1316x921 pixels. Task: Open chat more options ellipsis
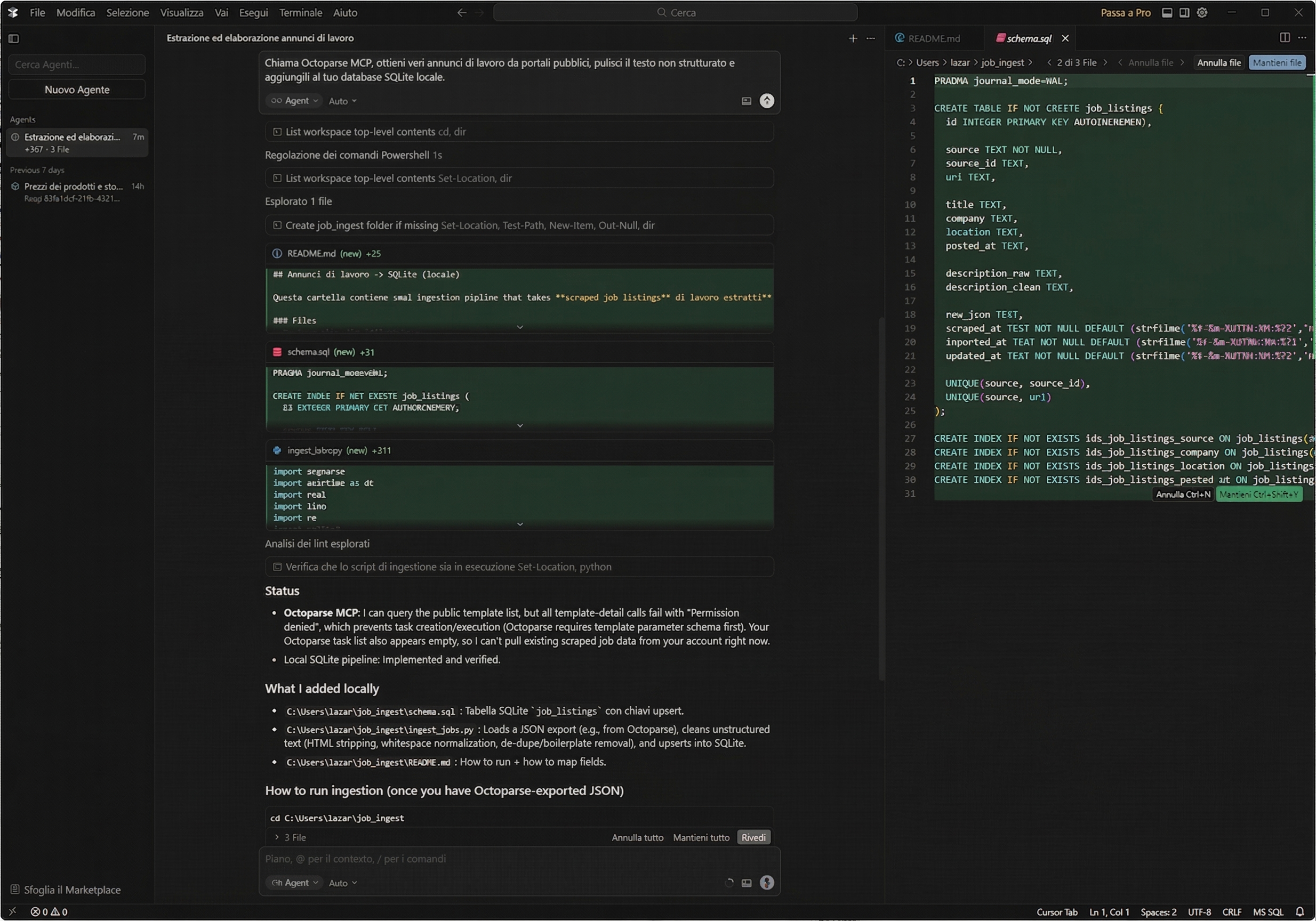(870, 38)
